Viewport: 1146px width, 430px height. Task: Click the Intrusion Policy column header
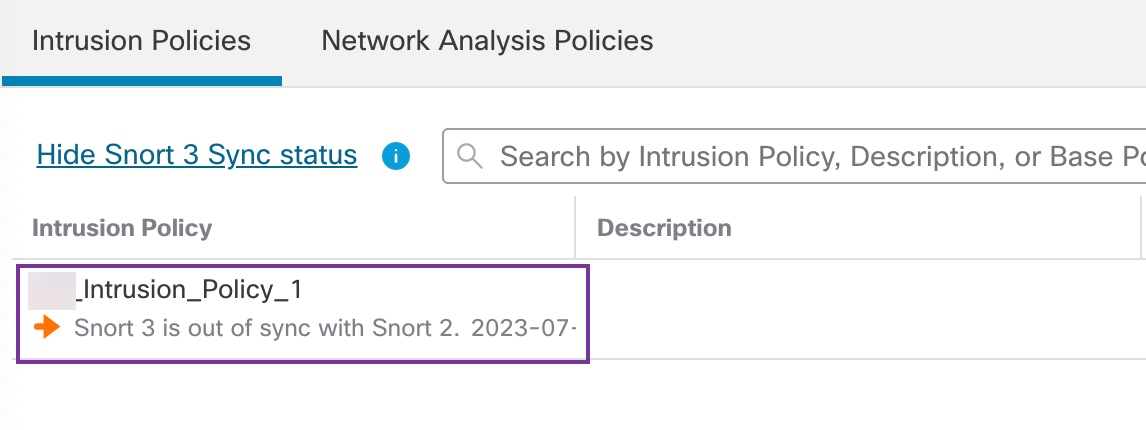[122, 228]
